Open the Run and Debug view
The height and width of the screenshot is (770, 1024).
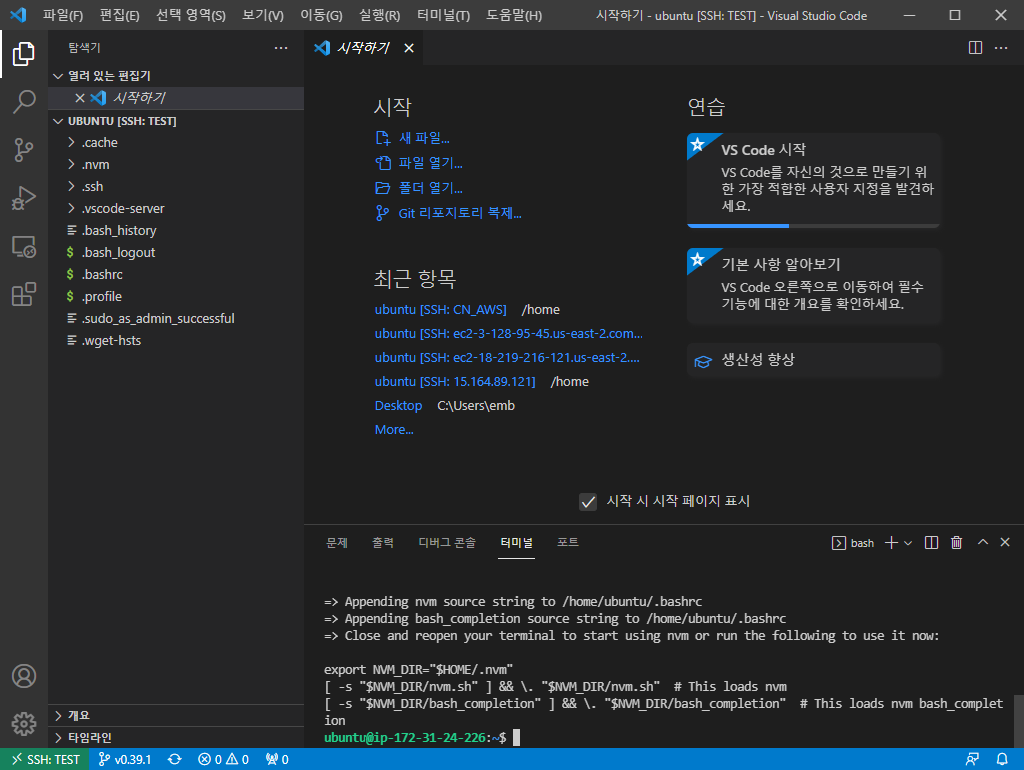(24, 198)
